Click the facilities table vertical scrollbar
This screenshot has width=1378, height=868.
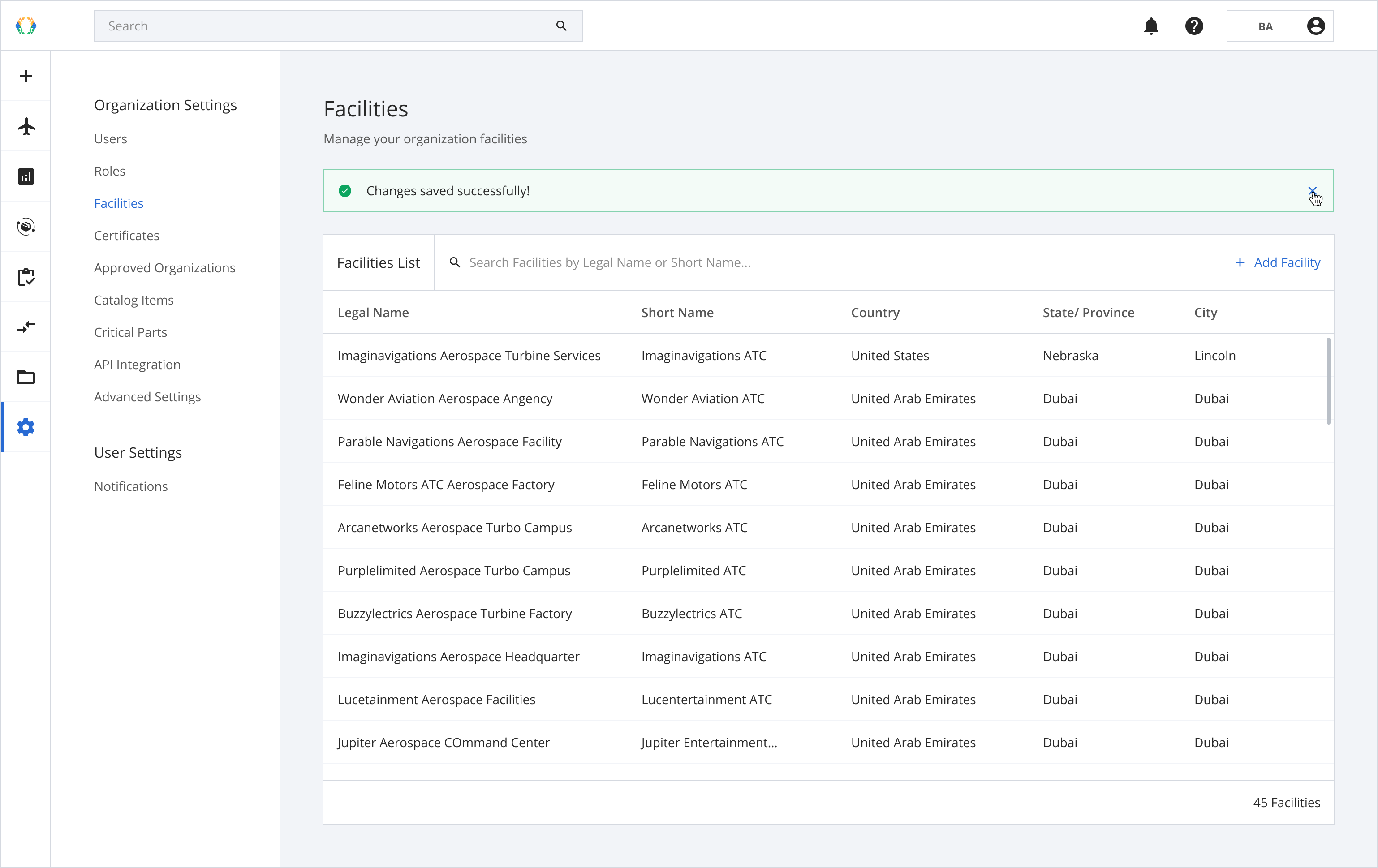[x=1328, y=382]
